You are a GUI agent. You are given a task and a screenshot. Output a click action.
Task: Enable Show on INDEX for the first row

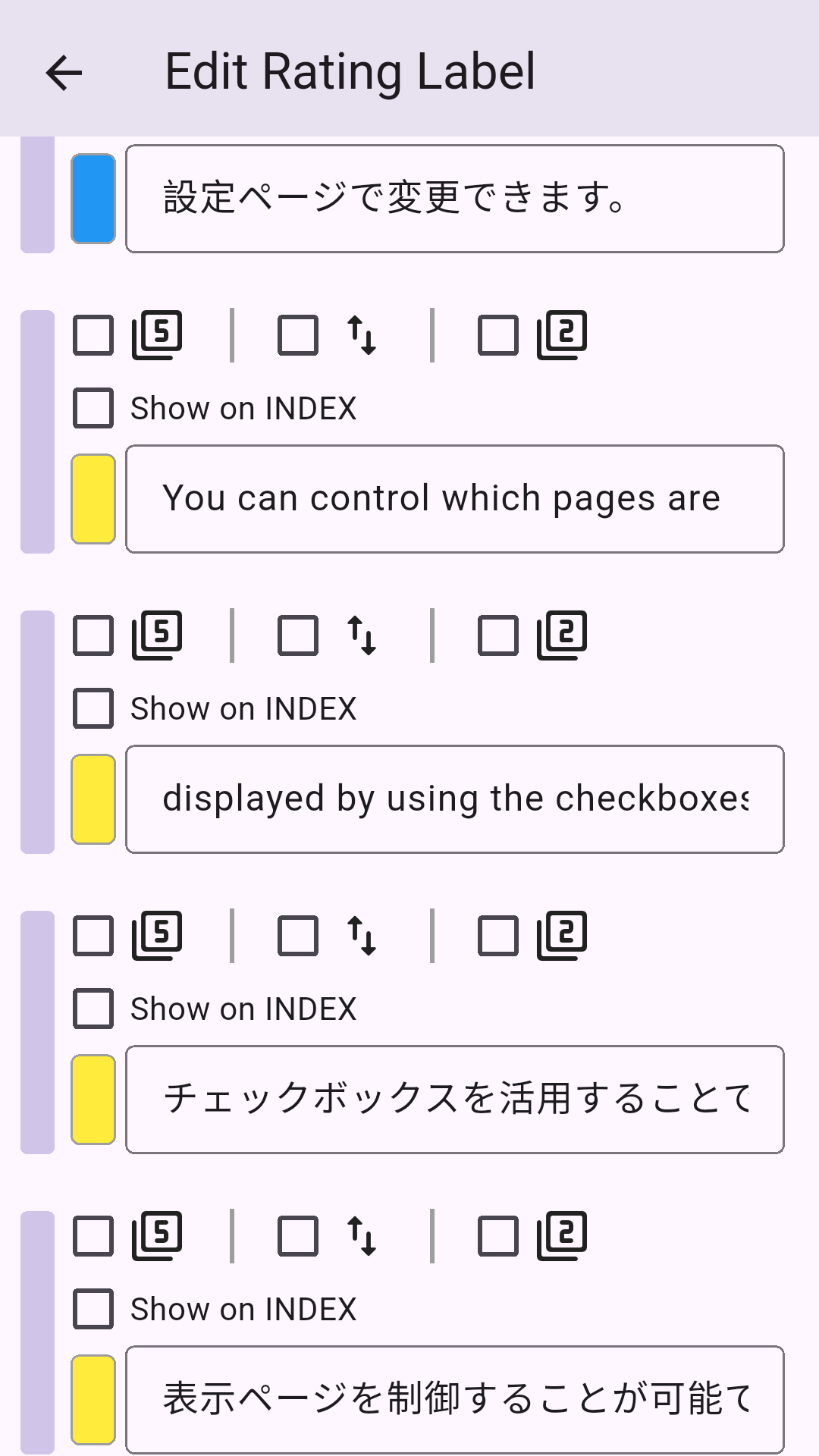pos(92,407)
